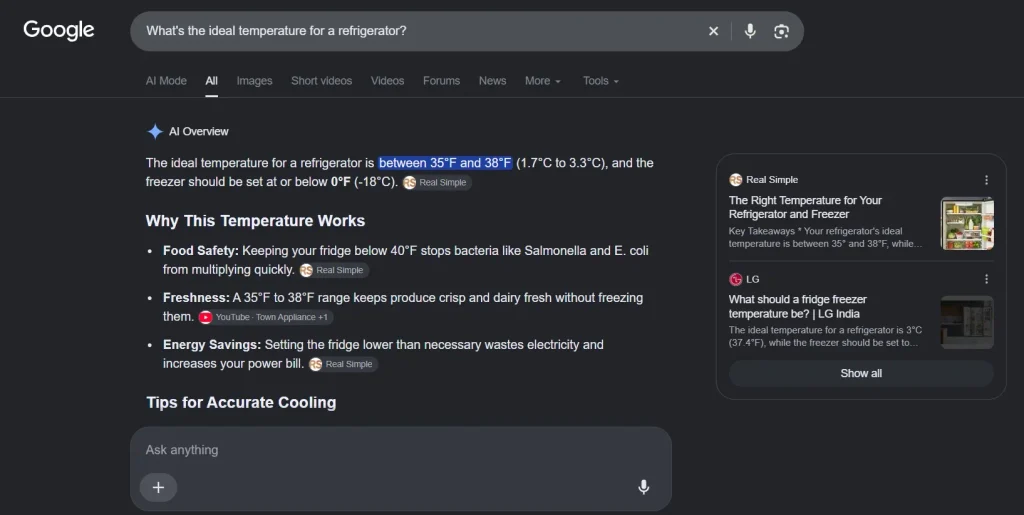Open 'What should a fridge freezer temperature be' link
This screenshot has height=515, width=1024.
click(x=797, y=306)
